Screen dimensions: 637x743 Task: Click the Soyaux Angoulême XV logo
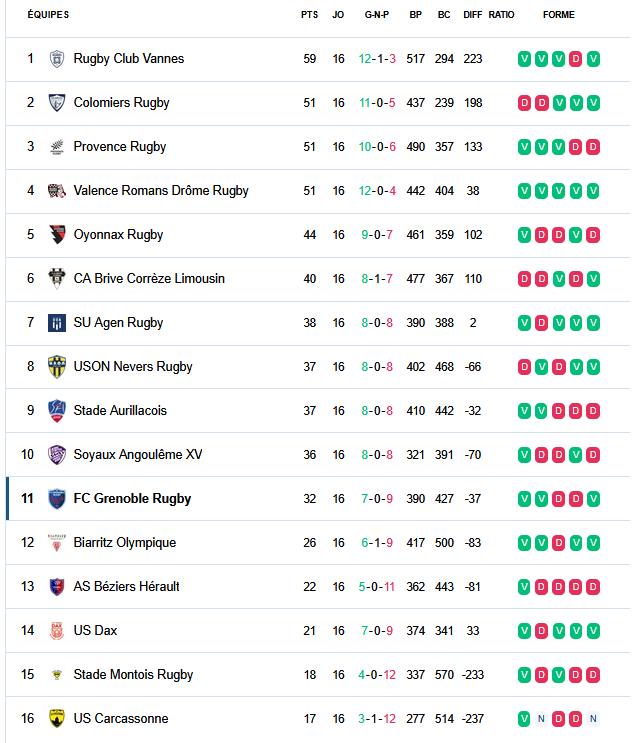pos(57,455)
